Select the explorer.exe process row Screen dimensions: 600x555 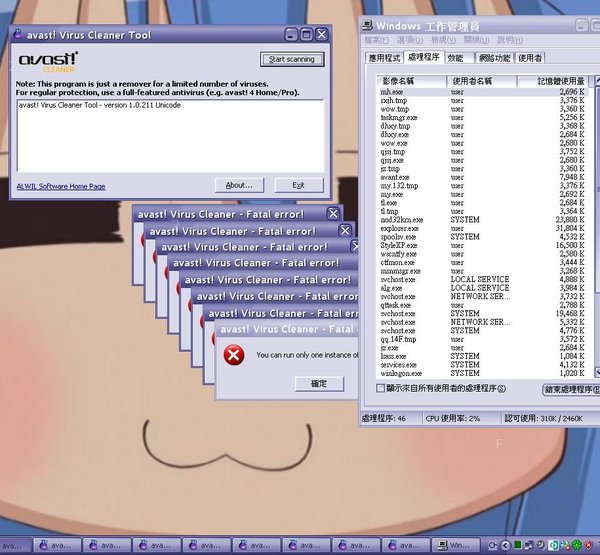484,228
